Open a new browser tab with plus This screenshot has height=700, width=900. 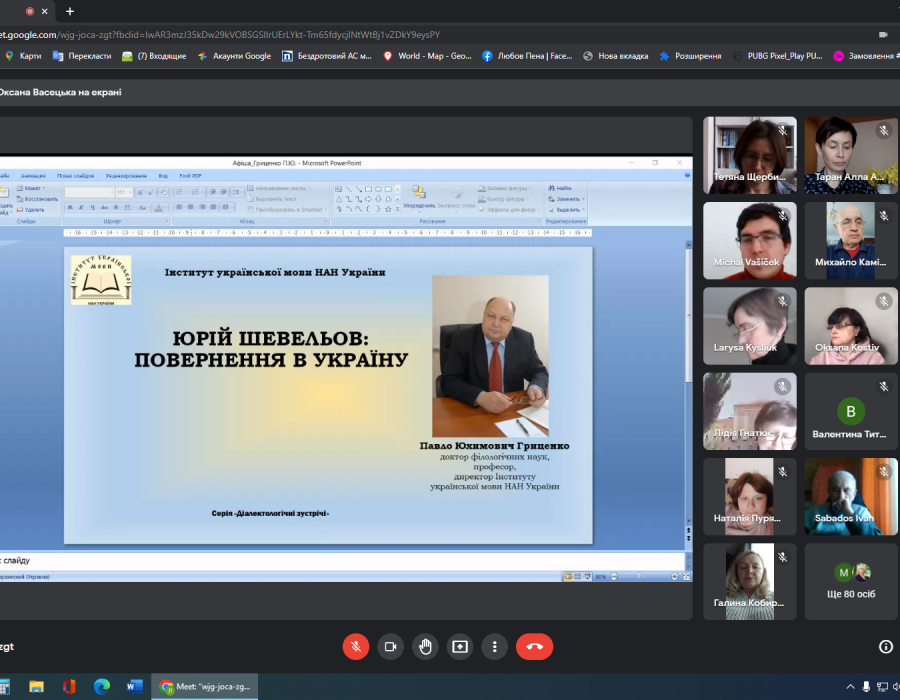pyautogui.click(x=70, y=11)
